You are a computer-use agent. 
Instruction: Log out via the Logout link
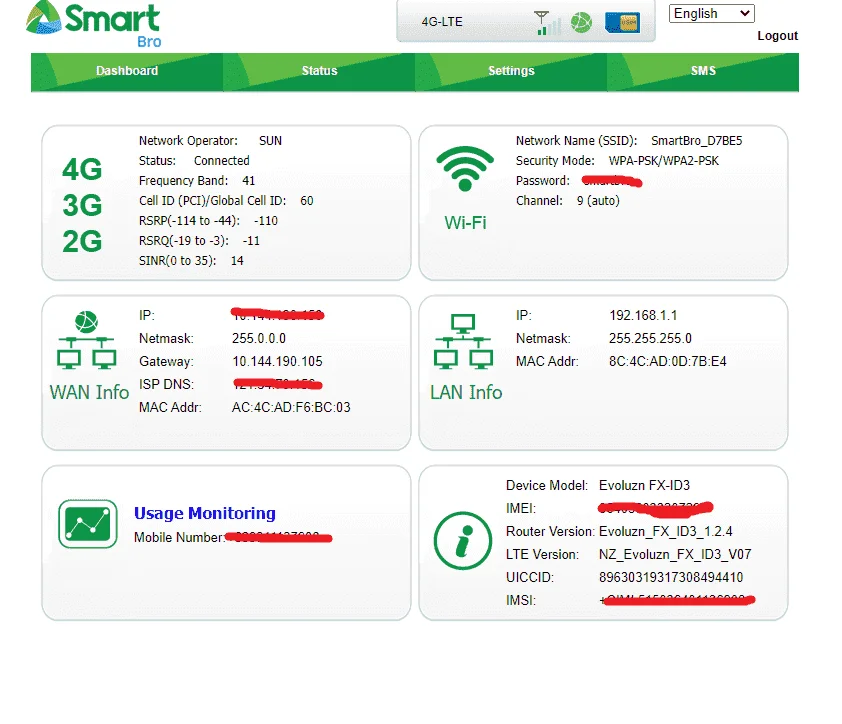(778, 36)
